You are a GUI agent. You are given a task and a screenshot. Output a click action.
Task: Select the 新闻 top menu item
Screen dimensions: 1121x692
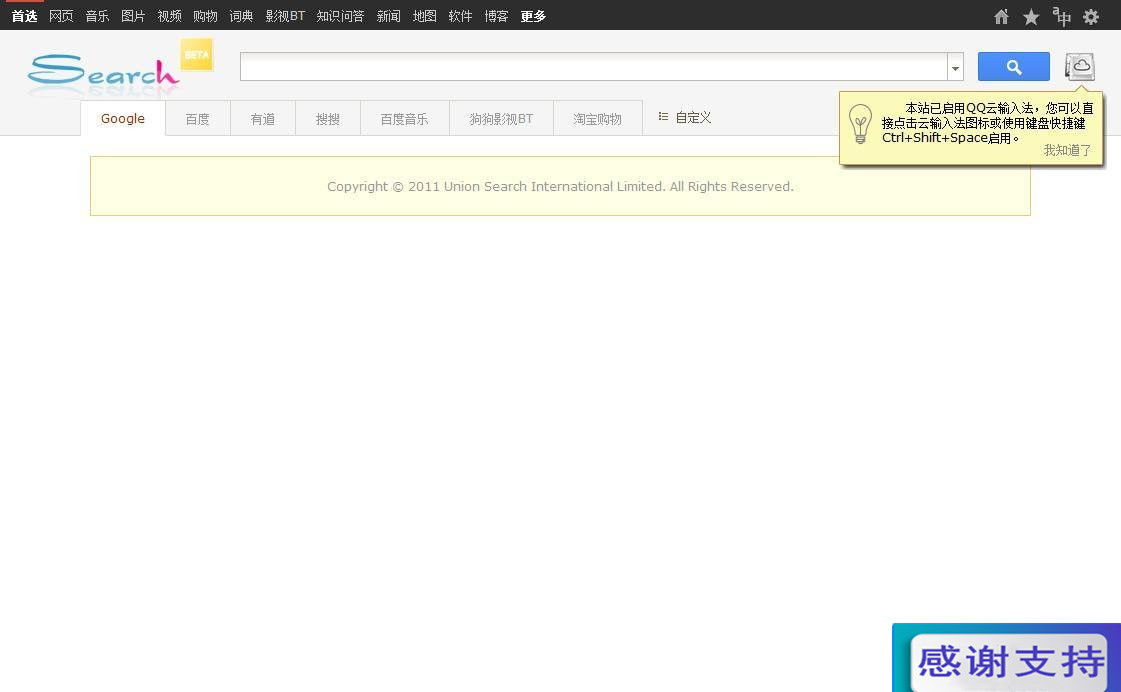pos(388,16)
